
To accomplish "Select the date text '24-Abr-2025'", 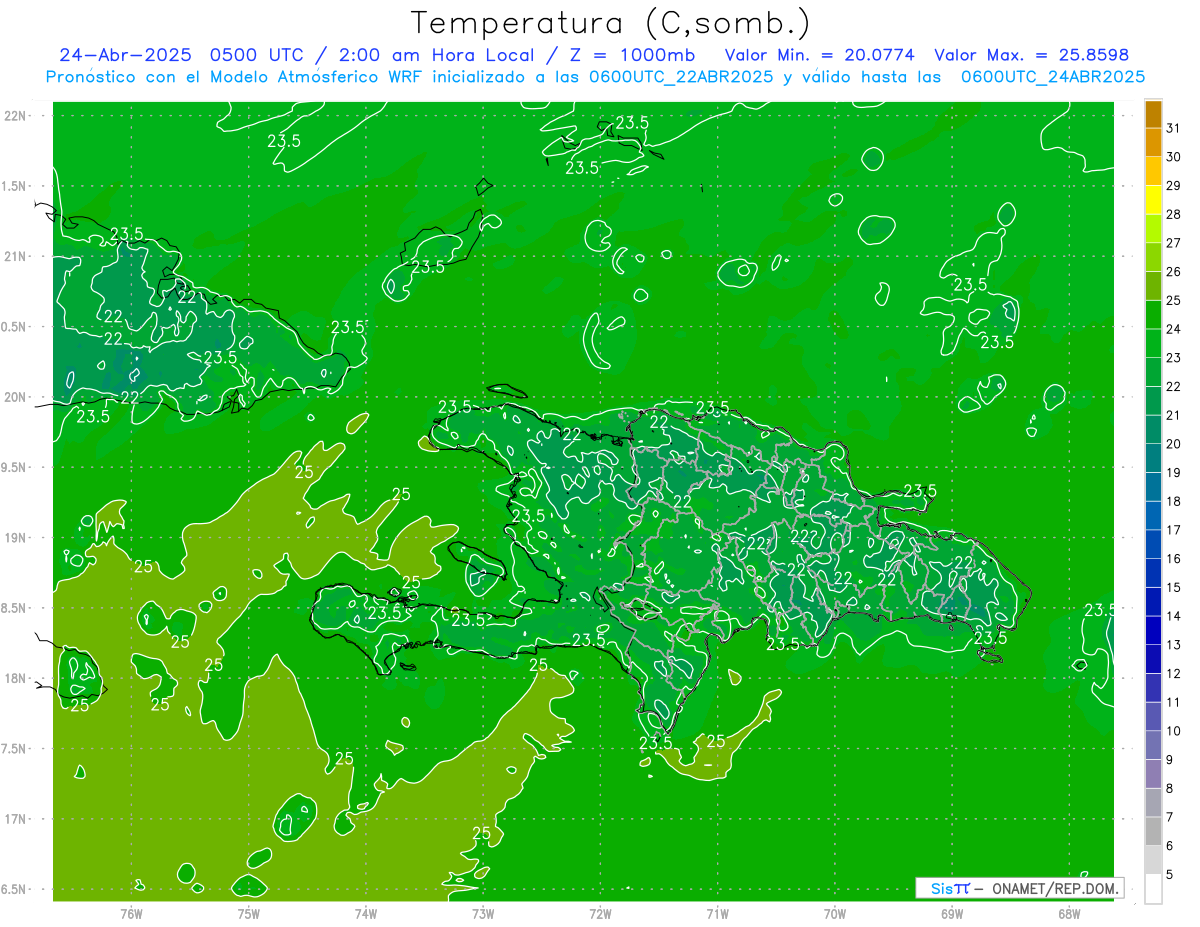I will coord(125,55).
